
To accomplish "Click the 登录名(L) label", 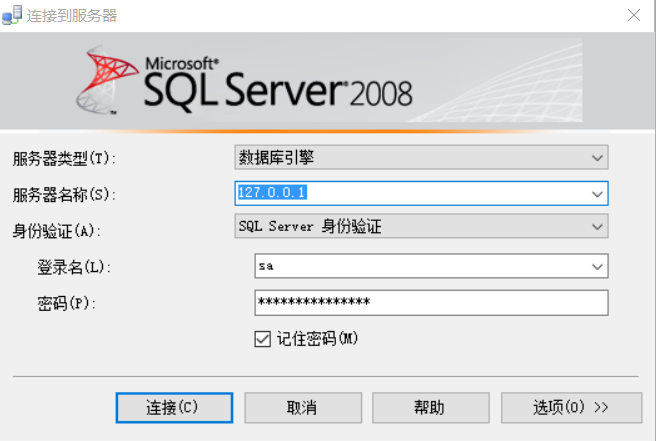I will tap(74, 267).
